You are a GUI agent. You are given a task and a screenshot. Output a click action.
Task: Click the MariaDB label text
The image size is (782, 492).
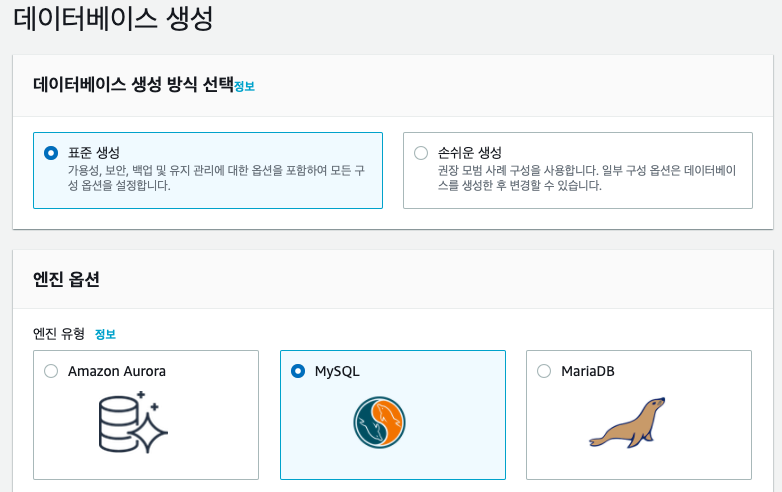click(x=587, y=371)
